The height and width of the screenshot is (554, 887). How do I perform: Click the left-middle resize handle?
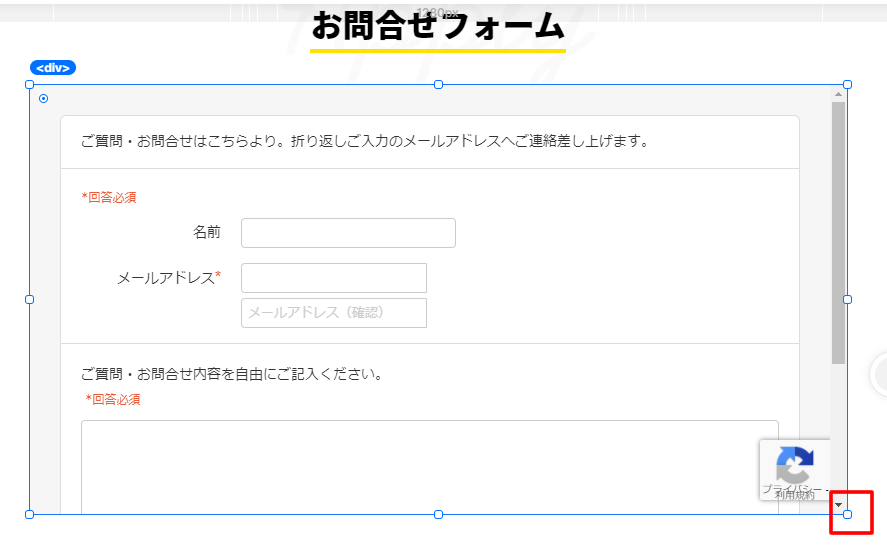point(29,299)
